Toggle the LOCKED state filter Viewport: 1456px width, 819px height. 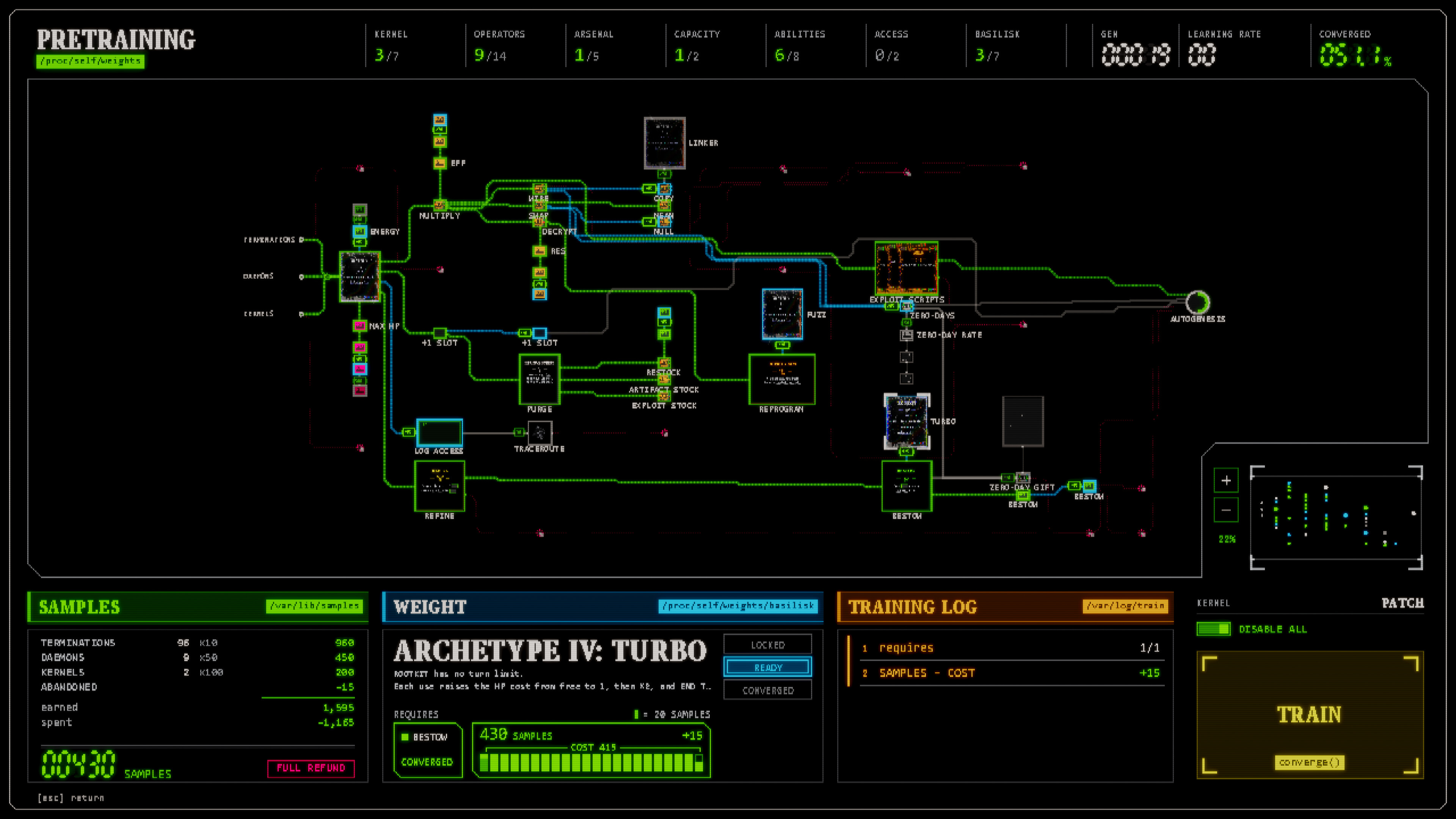point(767,645)
